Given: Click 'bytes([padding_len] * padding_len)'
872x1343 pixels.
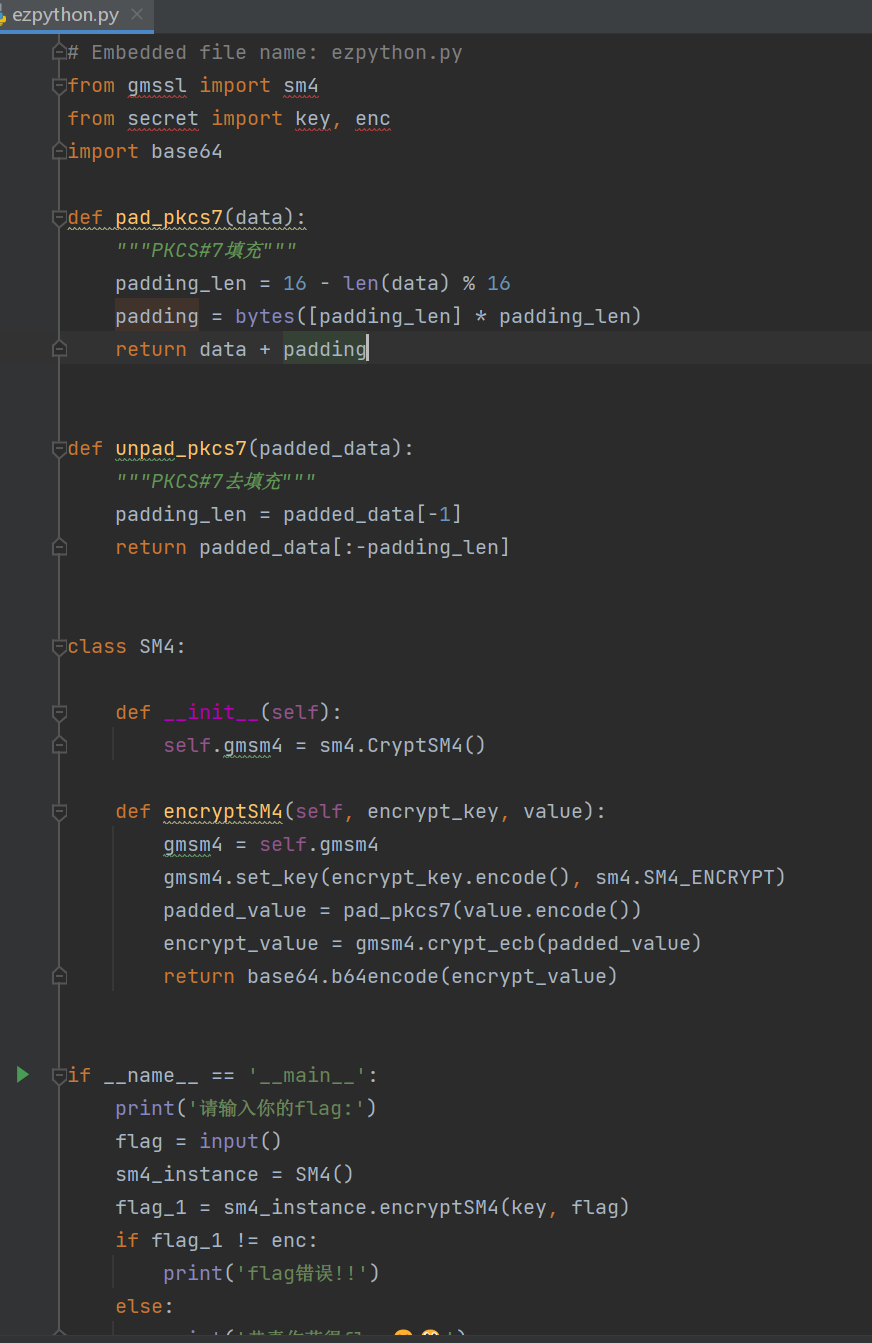Looking at the screenshot, I should [439, 316].
